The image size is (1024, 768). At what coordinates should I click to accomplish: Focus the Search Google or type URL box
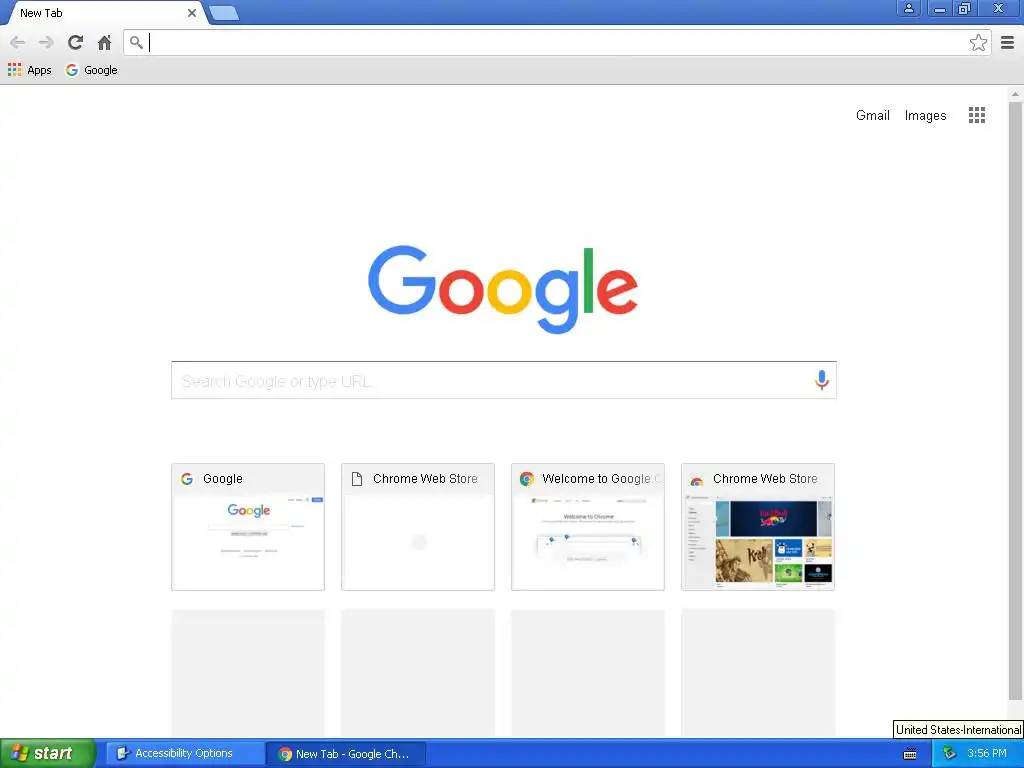pos(504,380)
